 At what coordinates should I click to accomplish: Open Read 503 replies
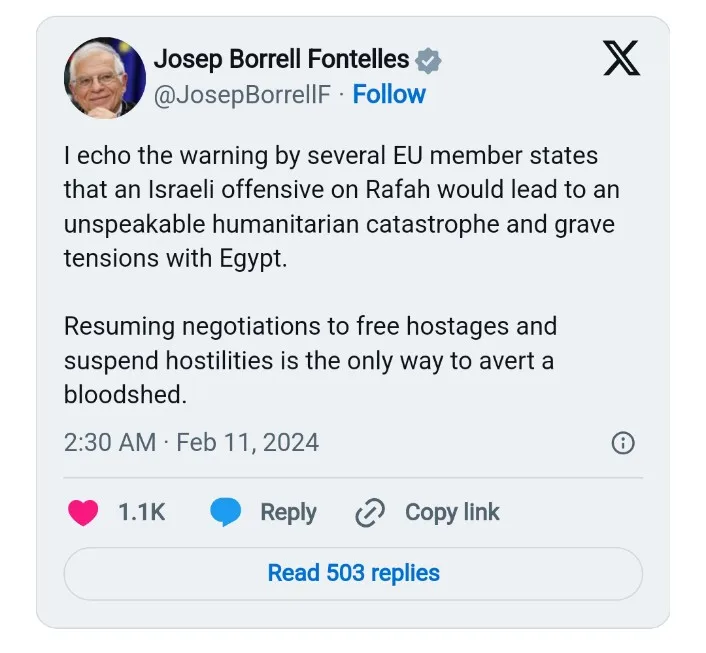pos(353,573)
